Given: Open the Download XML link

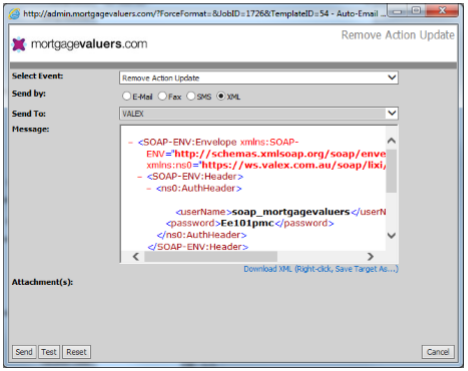Looking at the screenshot, I should pyautogui.click(x=321, y=269).
